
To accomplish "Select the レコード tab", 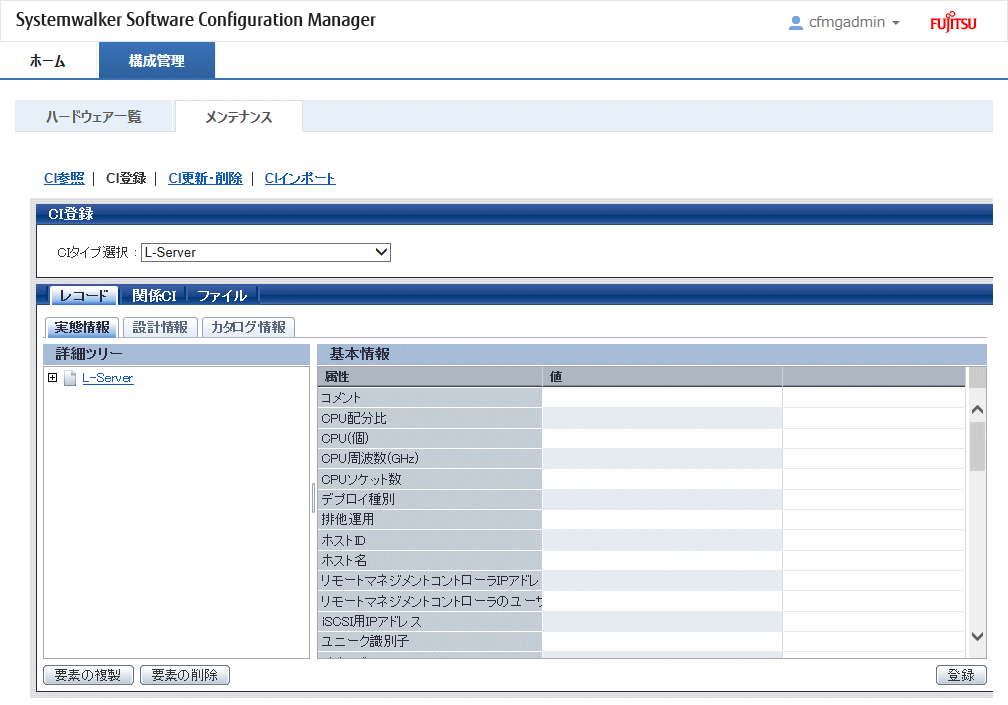I will (x=84, y=296).
